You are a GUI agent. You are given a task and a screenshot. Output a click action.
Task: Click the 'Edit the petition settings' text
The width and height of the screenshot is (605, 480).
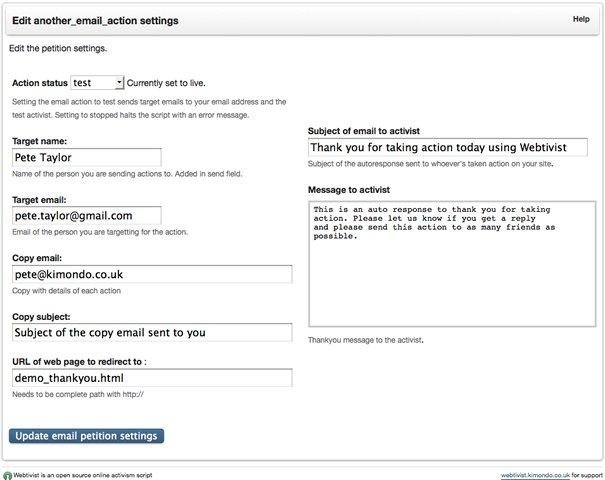pyautogui.click(x=57, y=48)
